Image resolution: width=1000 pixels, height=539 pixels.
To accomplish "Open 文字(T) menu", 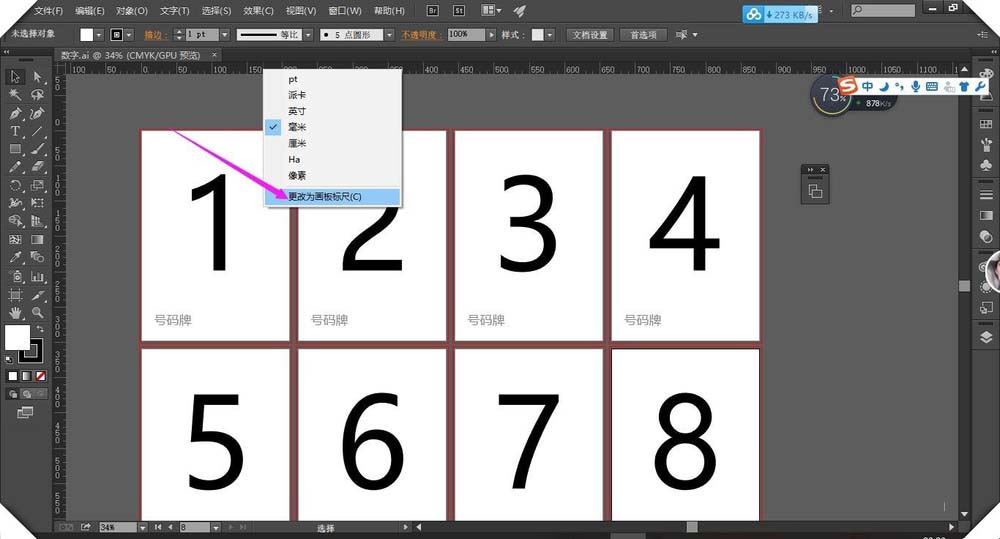I will tap(174, 11).
